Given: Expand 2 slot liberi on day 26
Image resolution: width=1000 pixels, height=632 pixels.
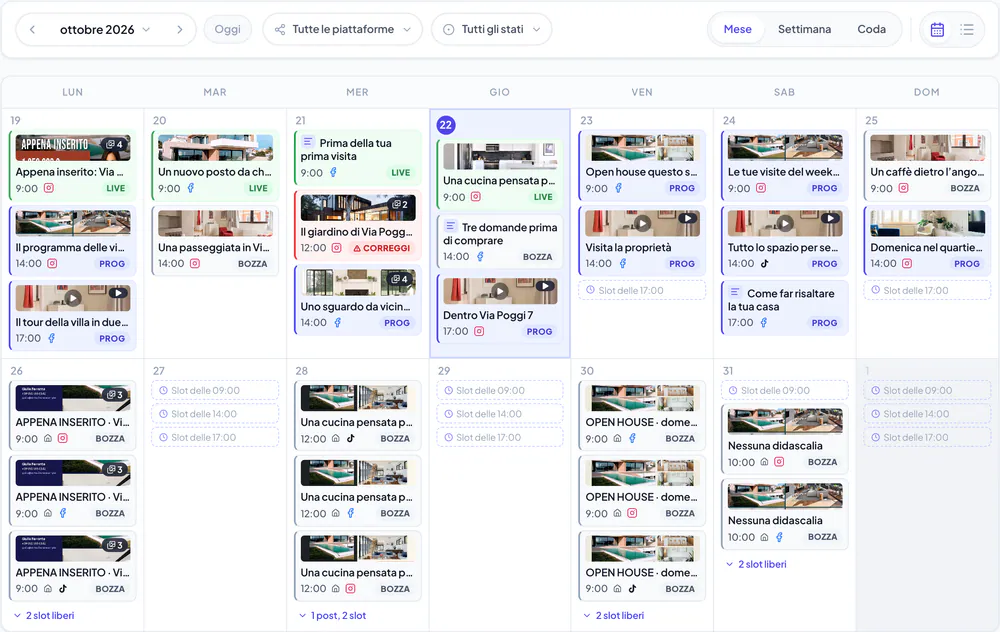Looking at the screenshot, I should [44, 615].
